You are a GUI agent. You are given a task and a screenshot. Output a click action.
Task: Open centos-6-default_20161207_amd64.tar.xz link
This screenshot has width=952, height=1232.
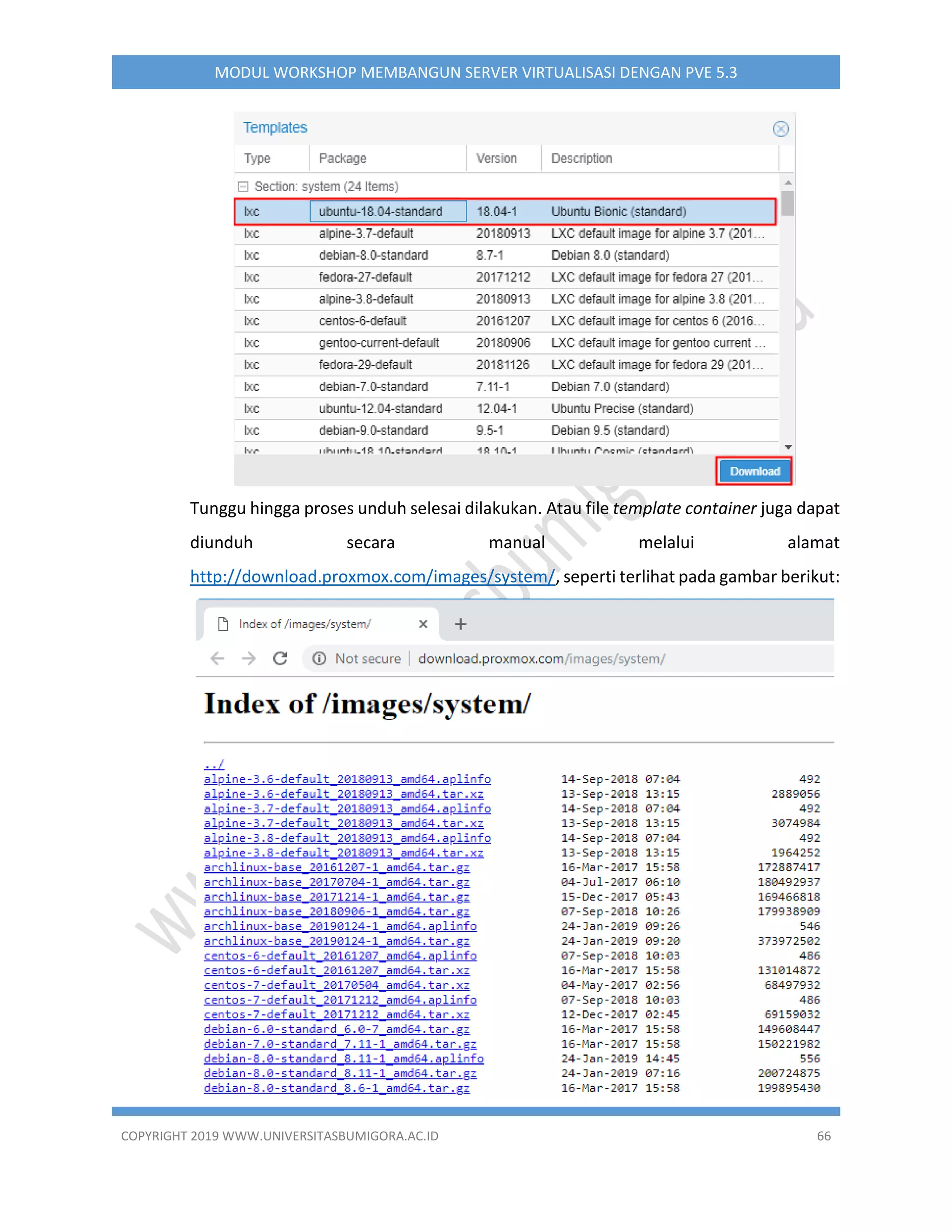click(x=337, y=970)
